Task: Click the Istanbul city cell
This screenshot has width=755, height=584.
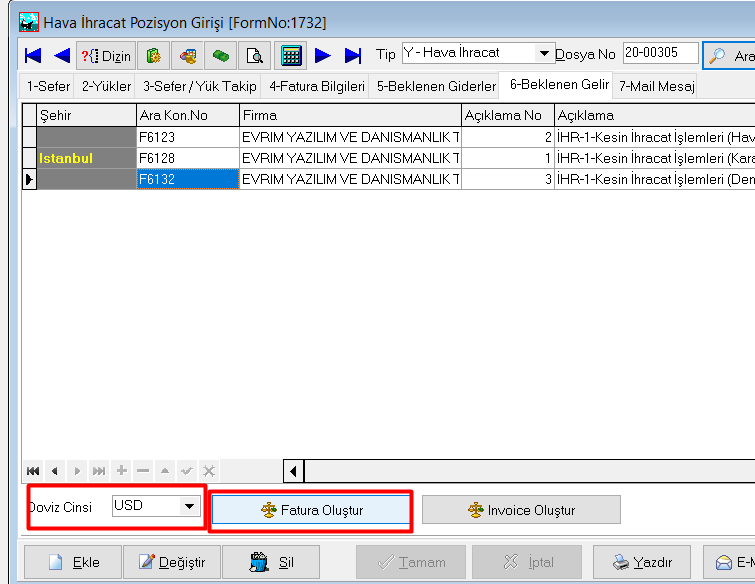Action: coord(87,158)
